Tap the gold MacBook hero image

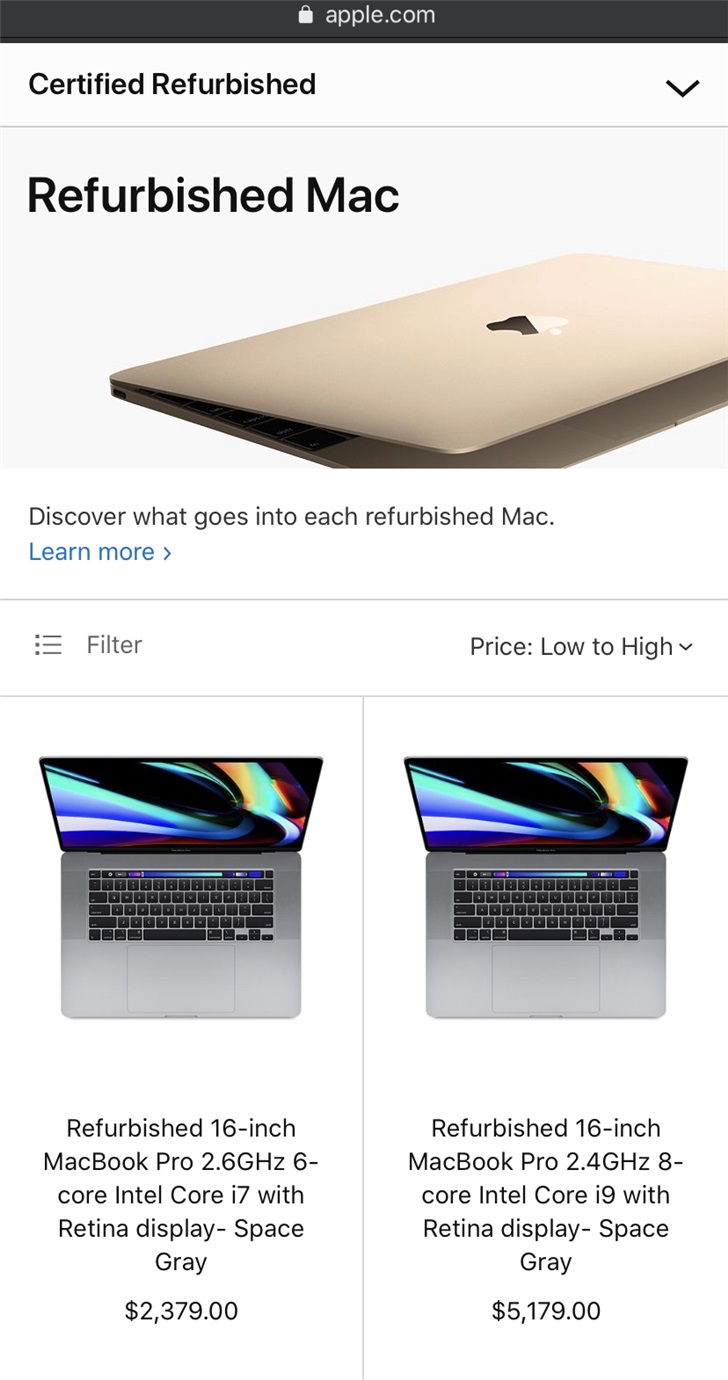pos(419,361)
